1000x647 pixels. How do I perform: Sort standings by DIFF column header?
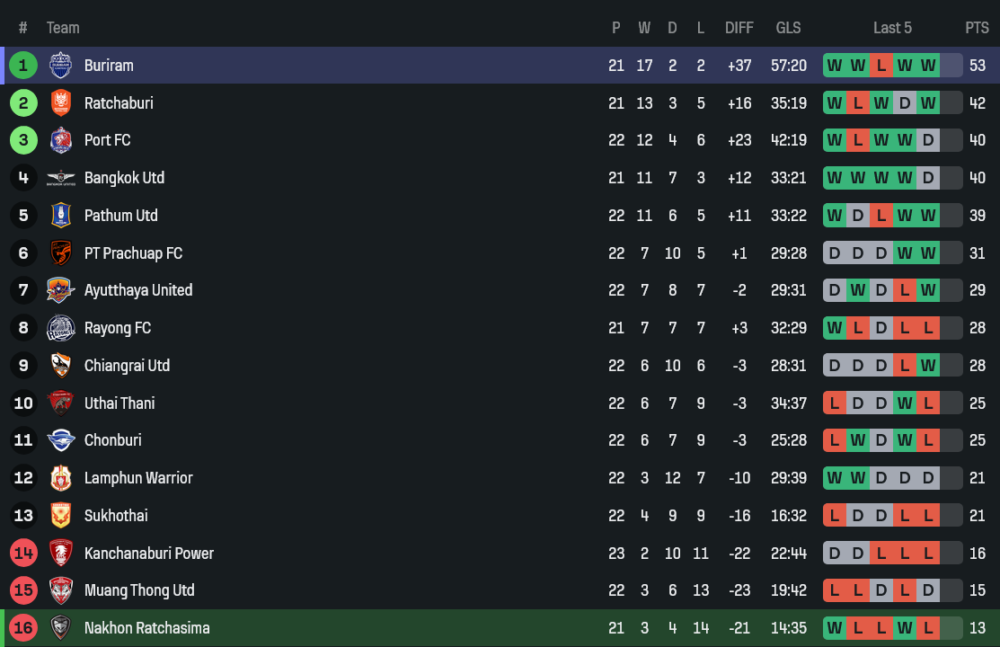tap(739, 28)
